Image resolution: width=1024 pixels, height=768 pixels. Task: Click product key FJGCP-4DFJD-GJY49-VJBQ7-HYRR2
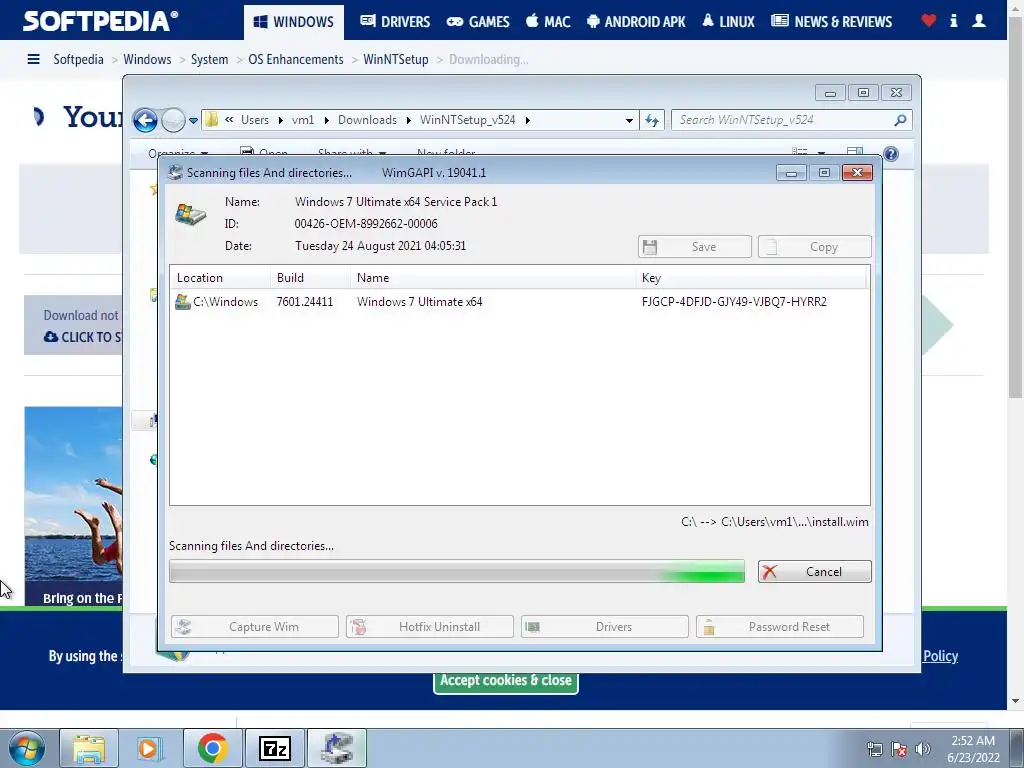[734, 302]
